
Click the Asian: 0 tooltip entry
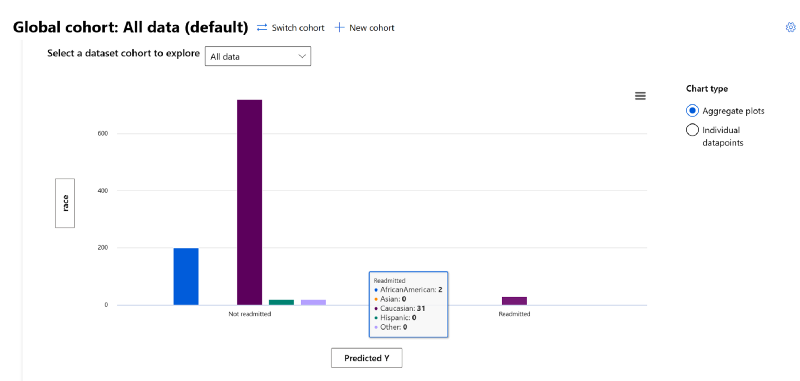[390, 299]
